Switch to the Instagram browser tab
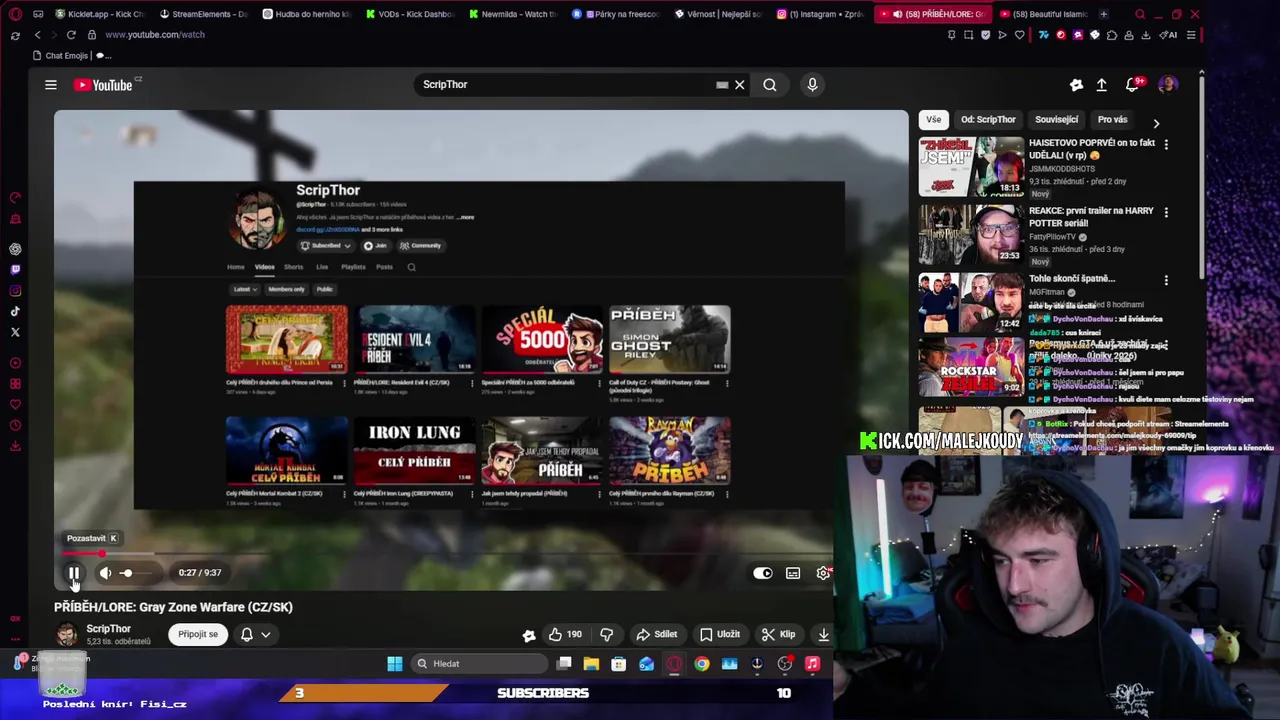 [x=821, y=14]
